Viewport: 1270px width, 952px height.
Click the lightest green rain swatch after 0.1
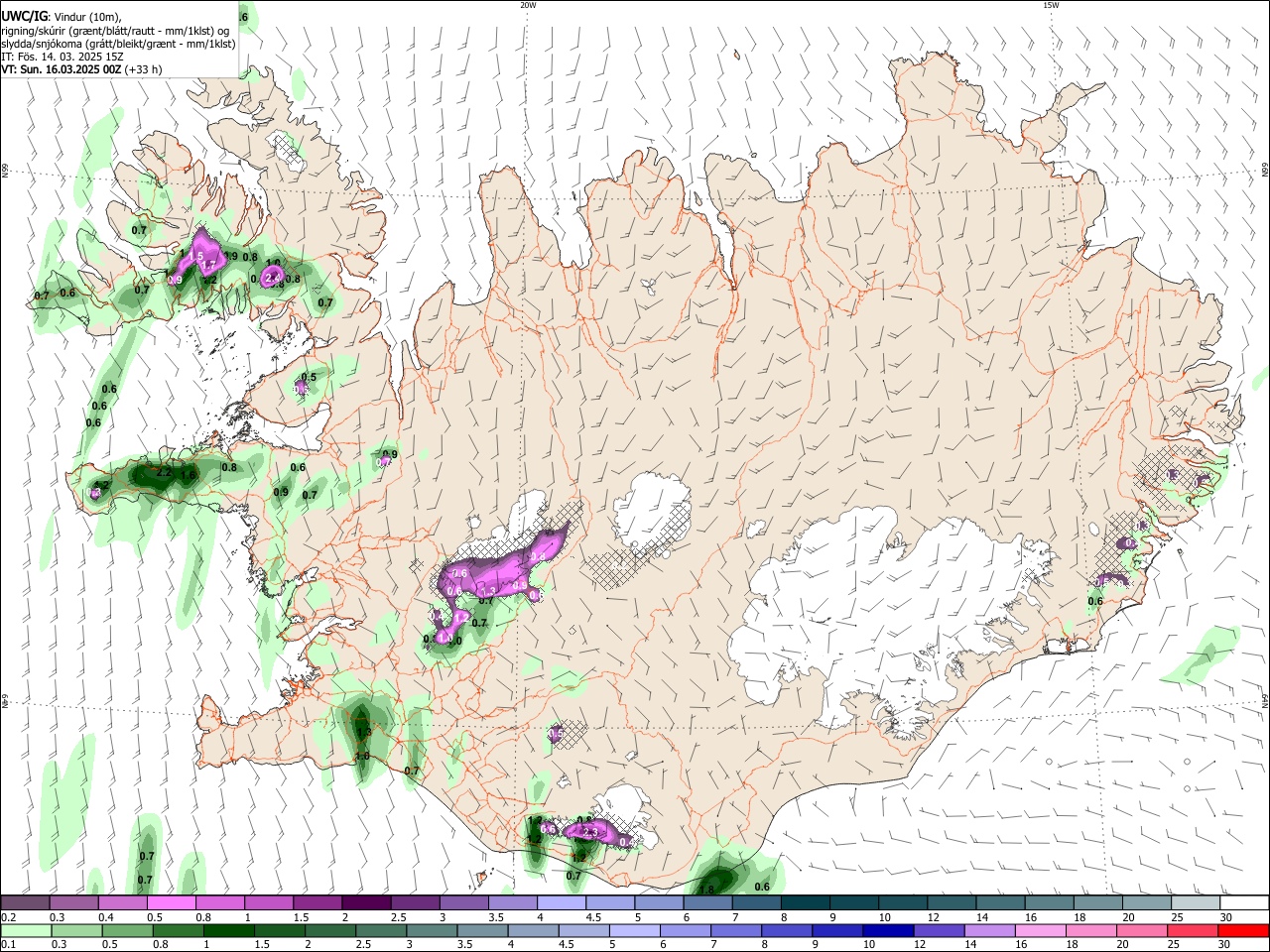point(25,930)
